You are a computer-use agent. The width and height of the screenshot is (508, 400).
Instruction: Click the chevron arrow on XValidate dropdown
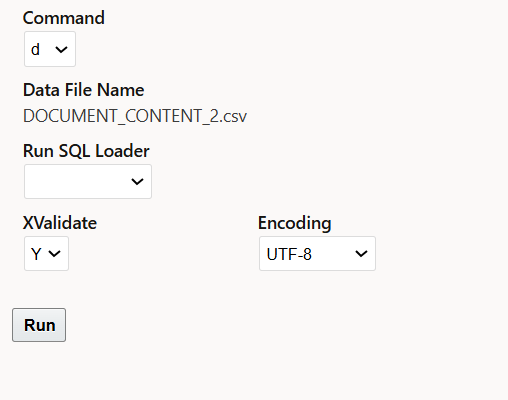point(54,254)
